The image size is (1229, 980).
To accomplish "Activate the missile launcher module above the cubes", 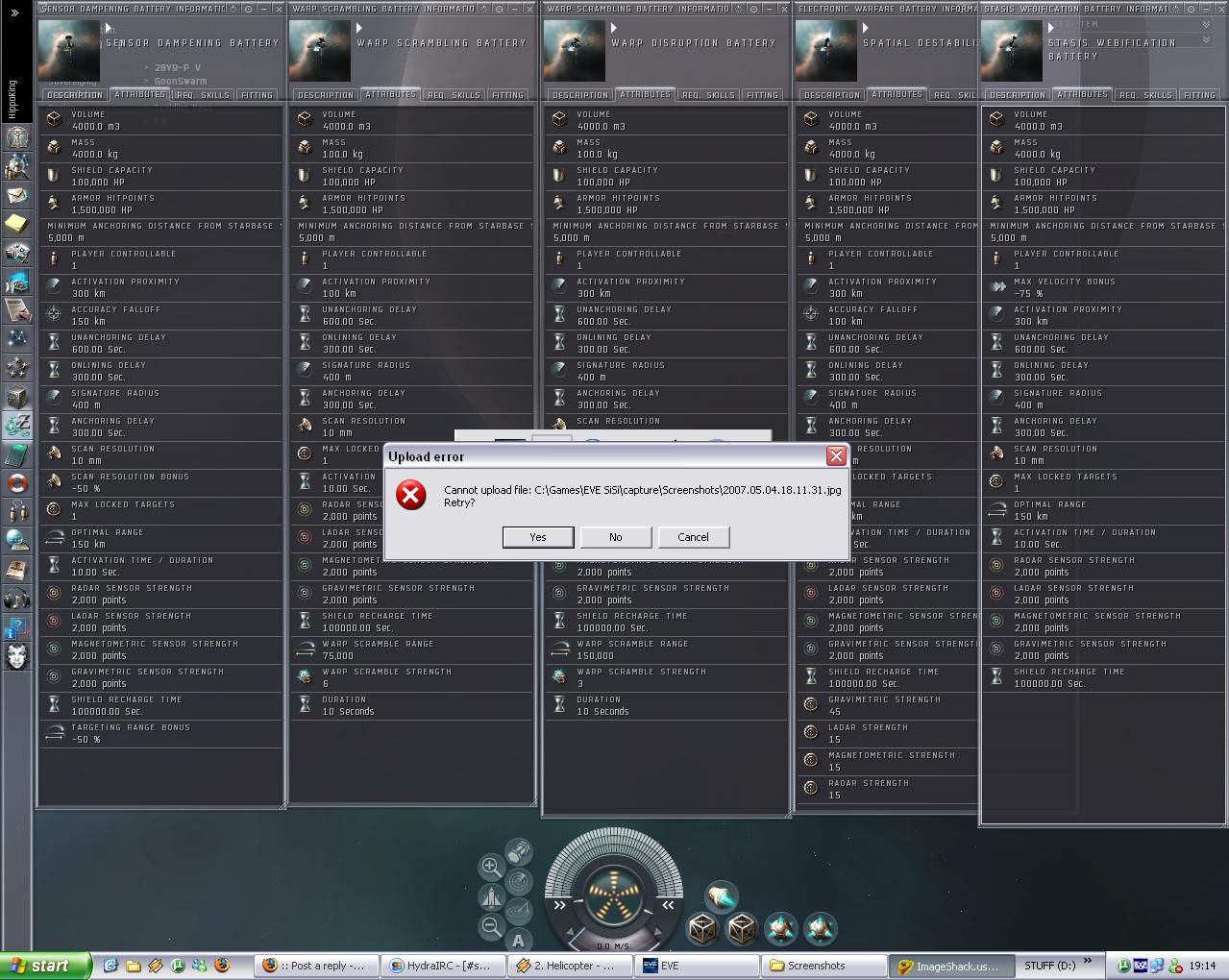I will point(722,895).
